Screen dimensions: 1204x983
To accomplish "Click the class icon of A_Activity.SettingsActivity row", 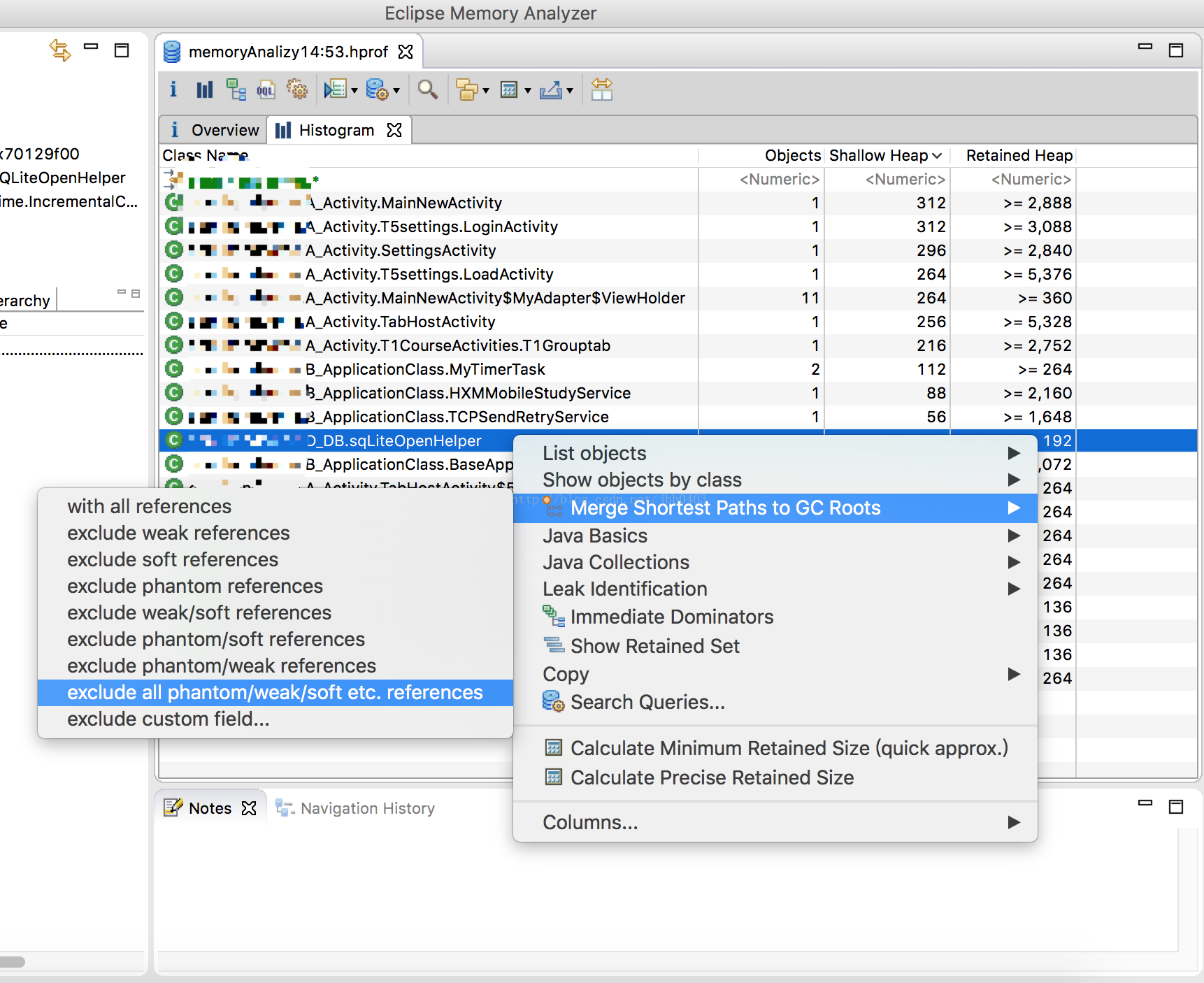I will 174,250.
